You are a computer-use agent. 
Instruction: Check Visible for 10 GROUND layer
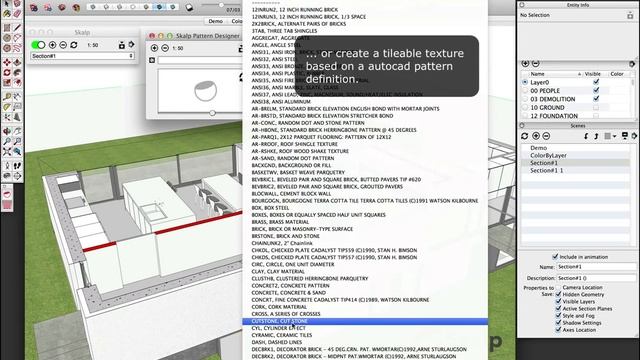(x=596, y=107)
